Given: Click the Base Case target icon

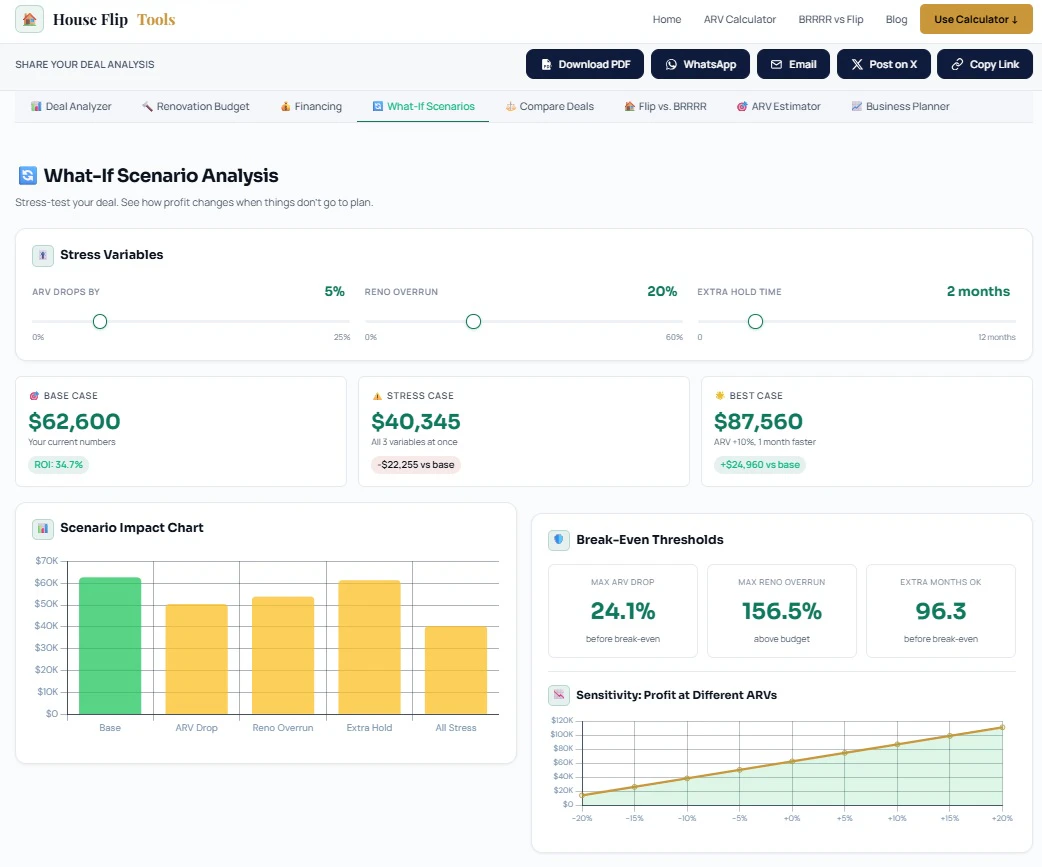Looking at the screenshot, I should [x=34, y=396].
